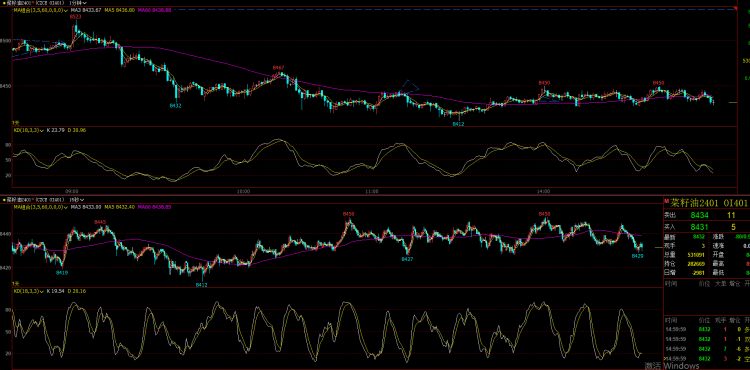This screenshot has width=750, height=370.
Task: Click the 14:59:59 trade row with volume 3
Action: (x=706, y=359)
